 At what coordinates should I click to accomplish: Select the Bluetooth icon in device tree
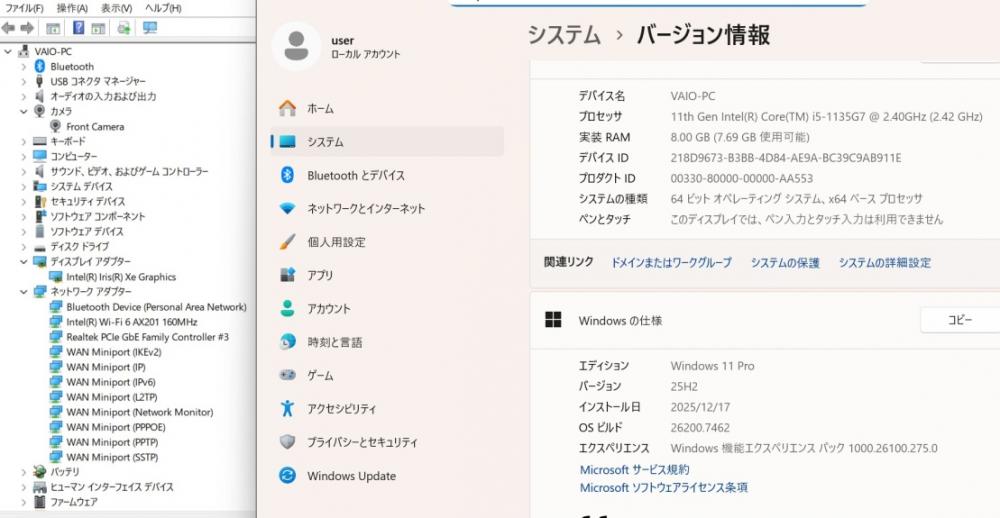(40, 66)
